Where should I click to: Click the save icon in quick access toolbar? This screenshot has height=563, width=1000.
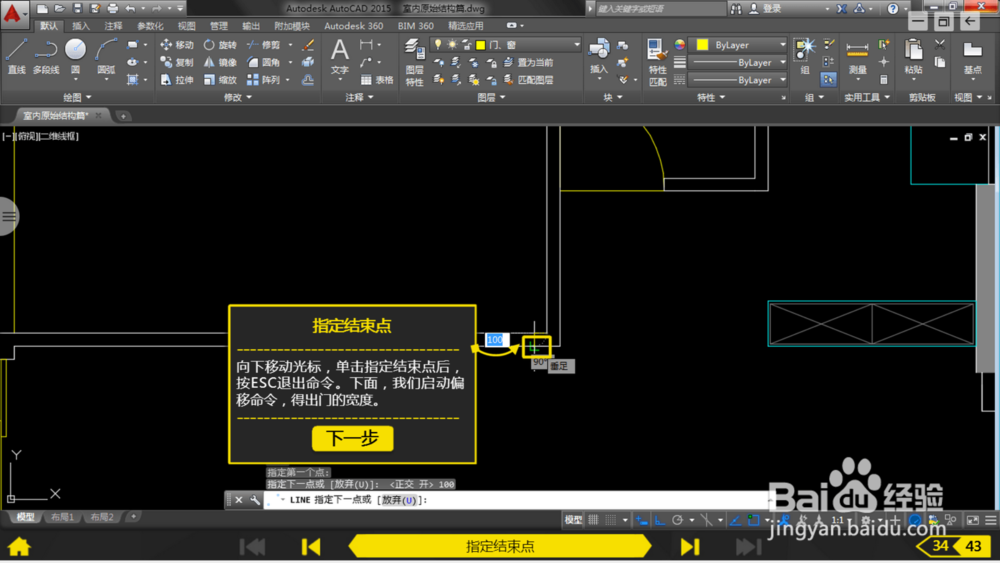coord(77,8)
